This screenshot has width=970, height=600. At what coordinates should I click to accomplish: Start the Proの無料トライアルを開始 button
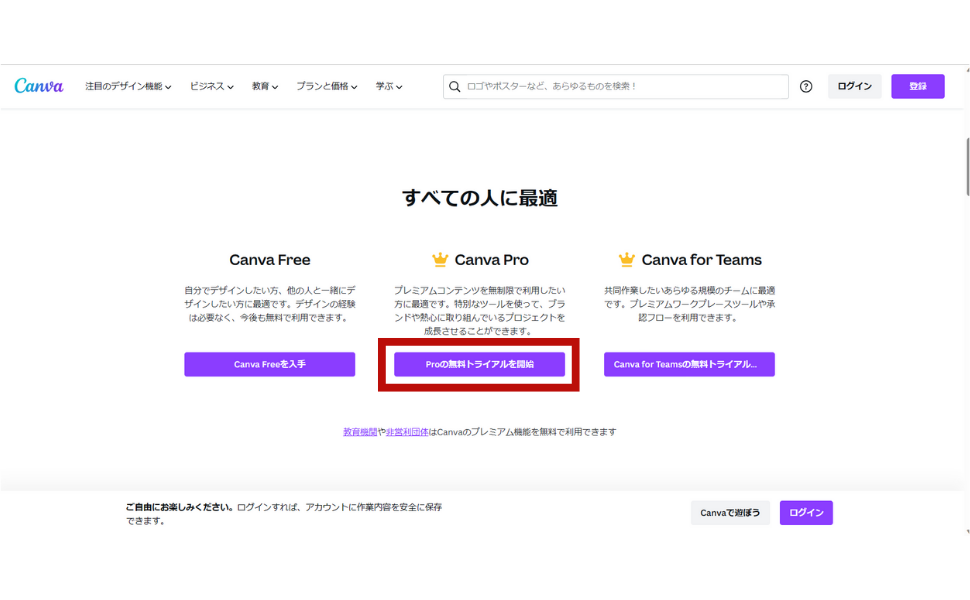[479, 364]
